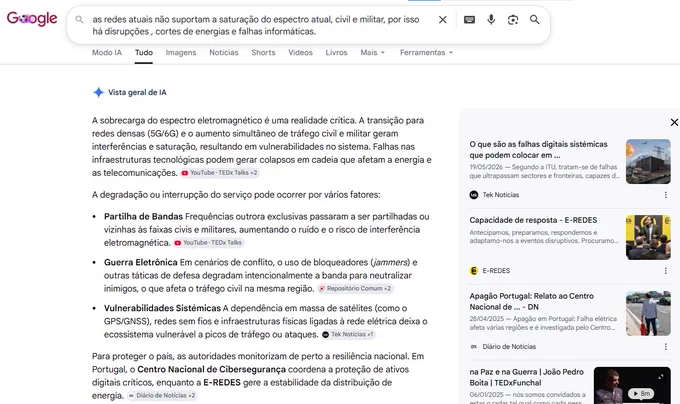This screenshot has height=404, width=680.
Task: Open more options for Tek Notícias result
Action: (x=666, y=195)
